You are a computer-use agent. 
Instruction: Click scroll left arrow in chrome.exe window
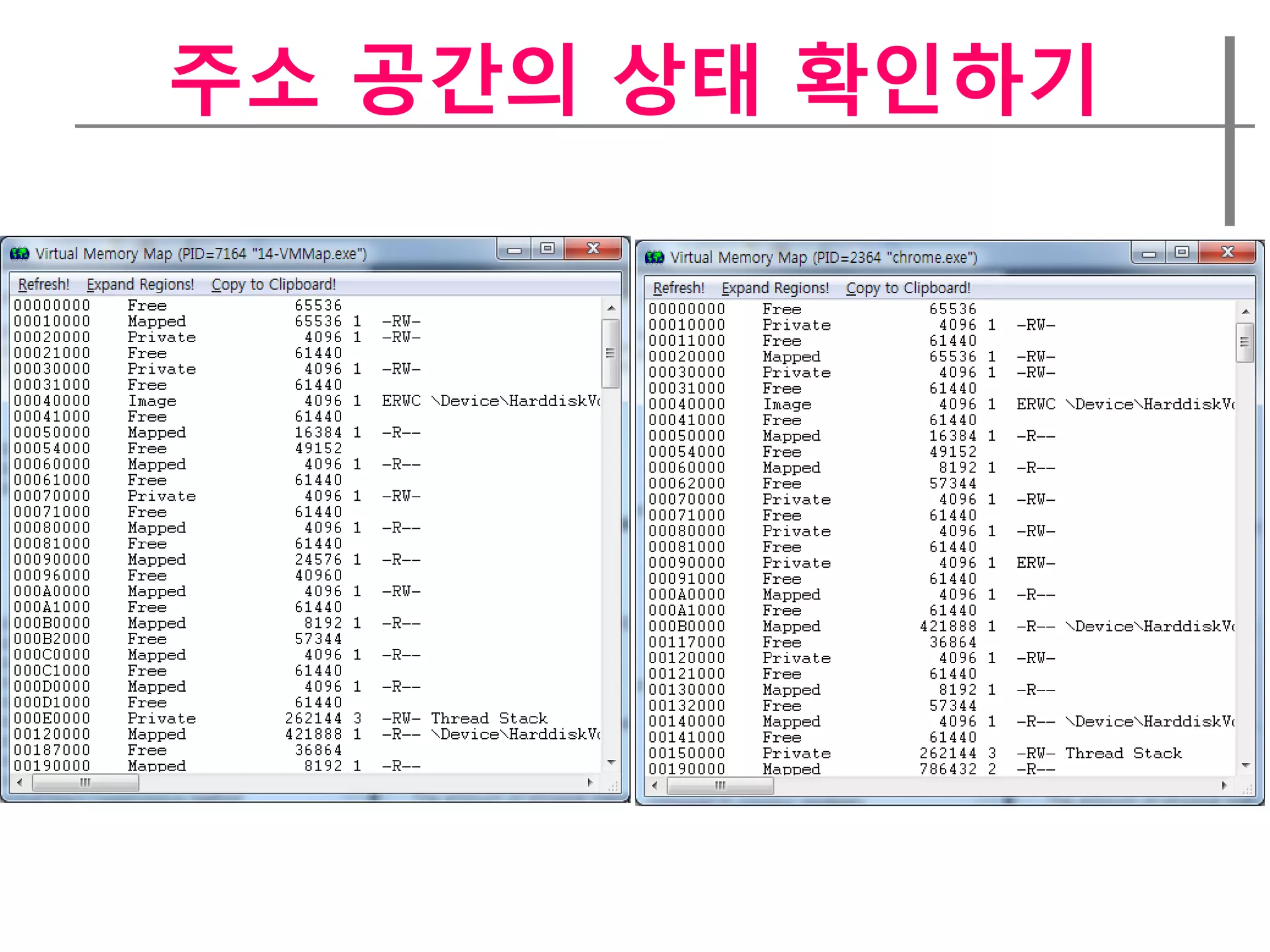655,786
